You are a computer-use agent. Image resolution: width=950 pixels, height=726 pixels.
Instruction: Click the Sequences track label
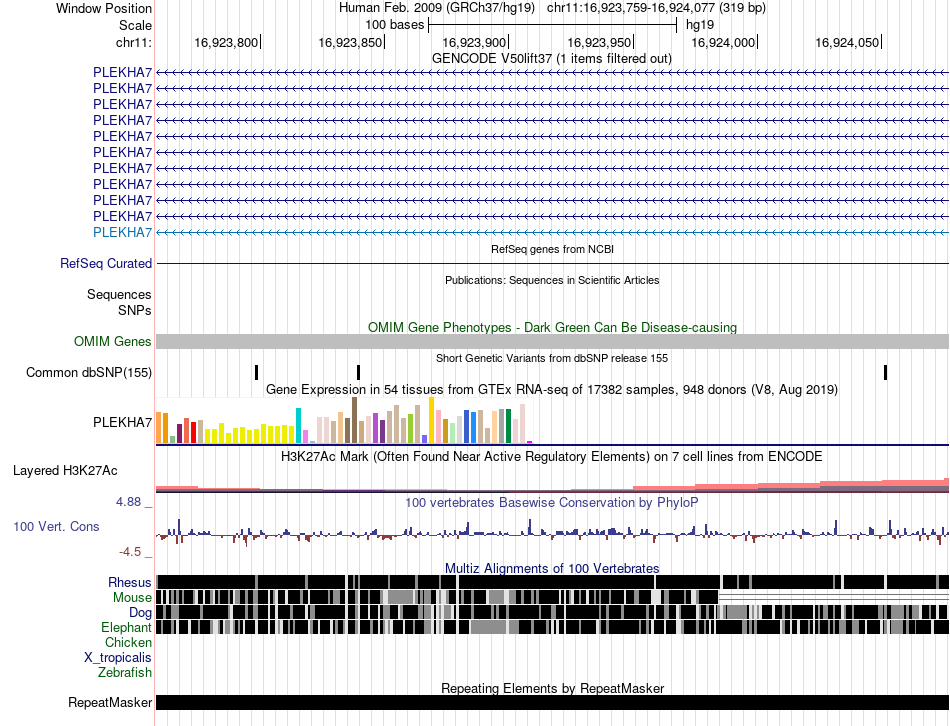119,295
